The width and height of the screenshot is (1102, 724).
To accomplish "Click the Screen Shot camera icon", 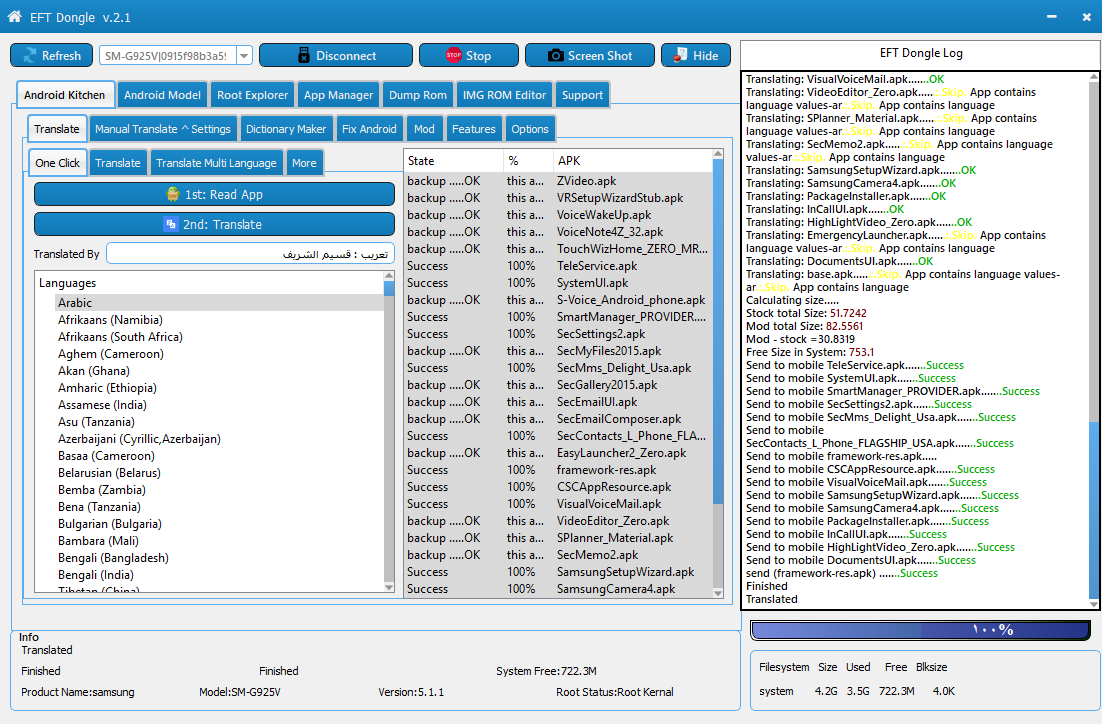I will tap(555, 56).
